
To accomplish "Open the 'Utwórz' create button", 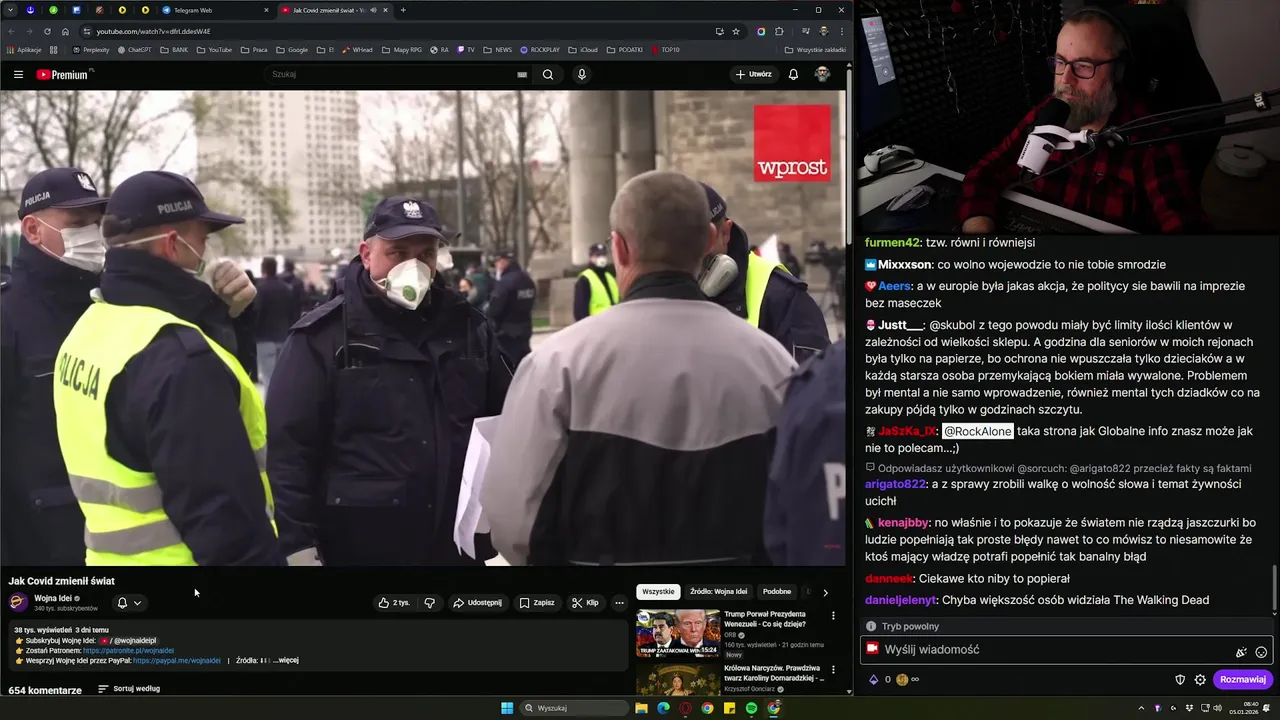I will 754,74.
